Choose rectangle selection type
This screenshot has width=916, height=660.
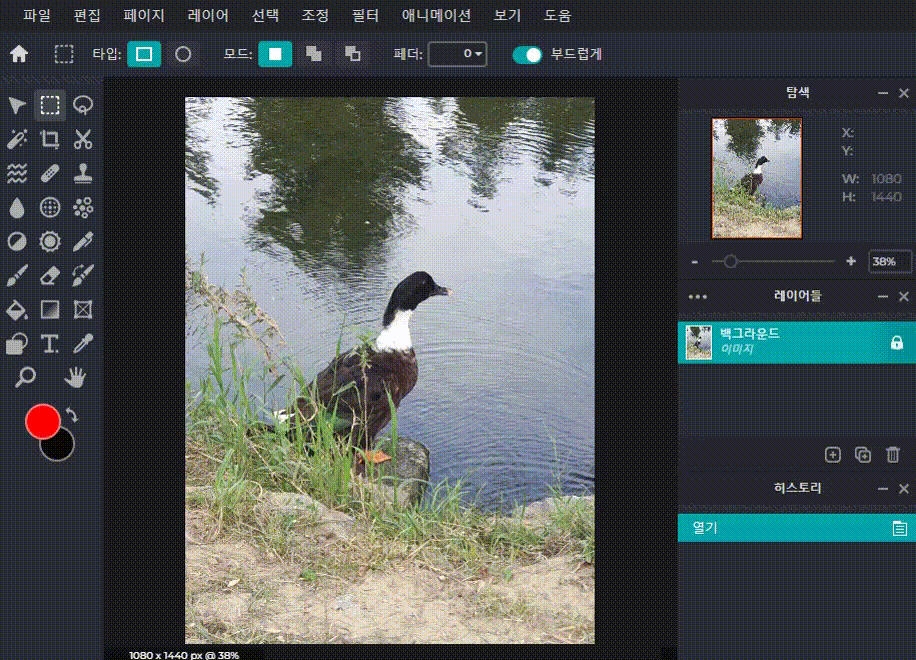pyautogui.click(x=144, y=54)
